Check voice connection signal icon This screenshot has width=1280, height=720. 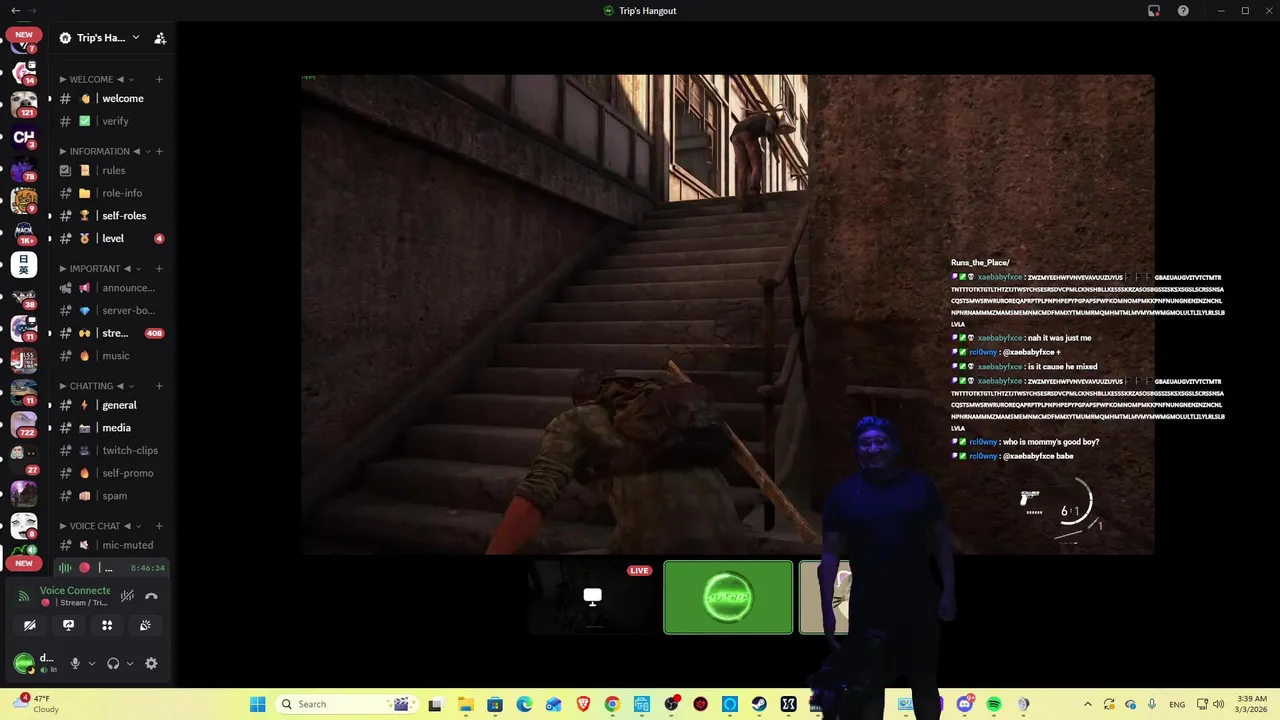click(24, 596)
